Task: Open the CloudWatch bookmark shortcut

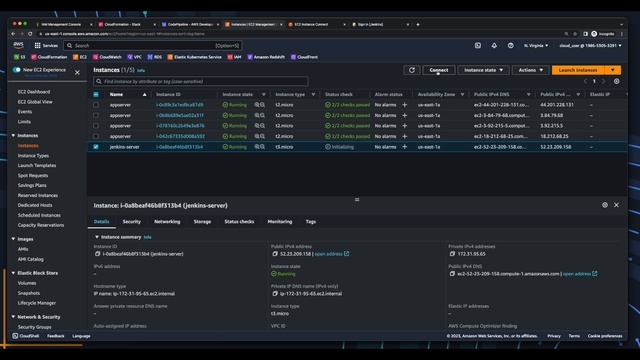Action: (x=107, y=57)
